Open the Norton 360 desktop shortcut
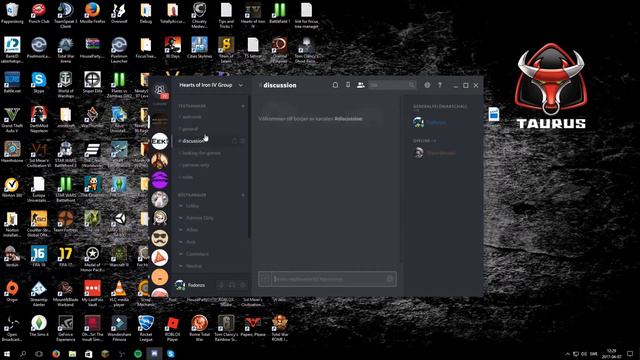 12,187
